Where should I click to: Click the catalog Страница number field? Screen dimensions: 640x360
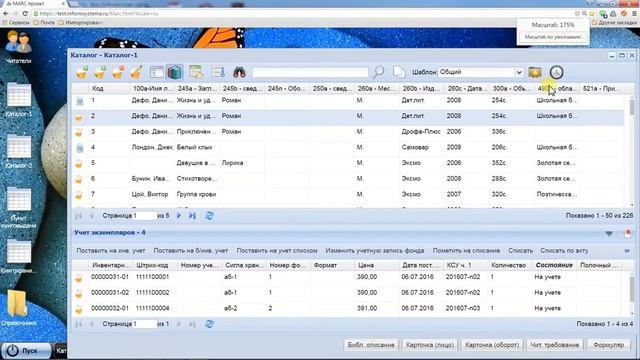[x=144, y=216]
